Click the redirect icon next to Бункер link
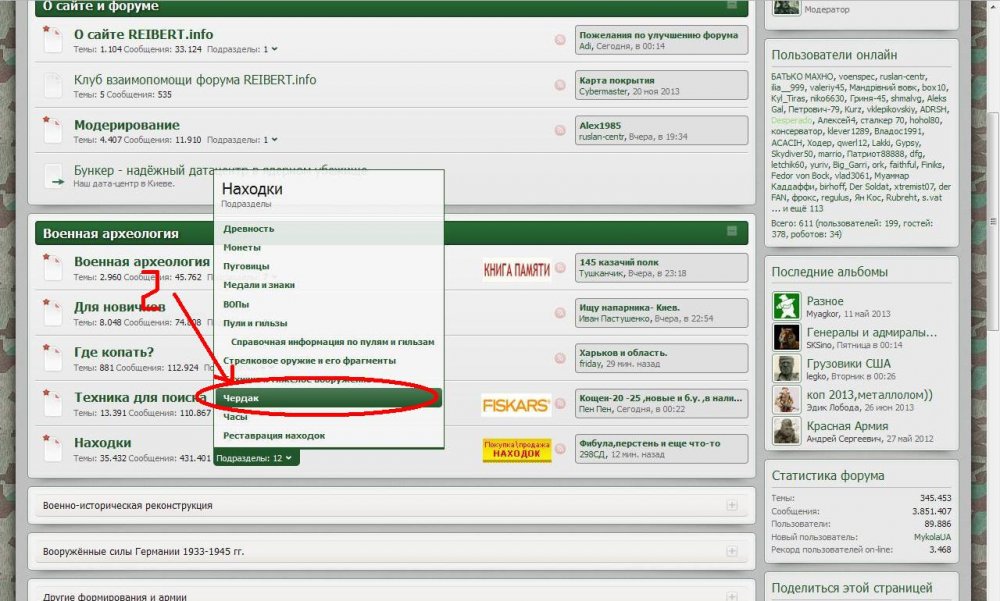The height and width of the screenshot is (601, 1000). click(52, 177)
